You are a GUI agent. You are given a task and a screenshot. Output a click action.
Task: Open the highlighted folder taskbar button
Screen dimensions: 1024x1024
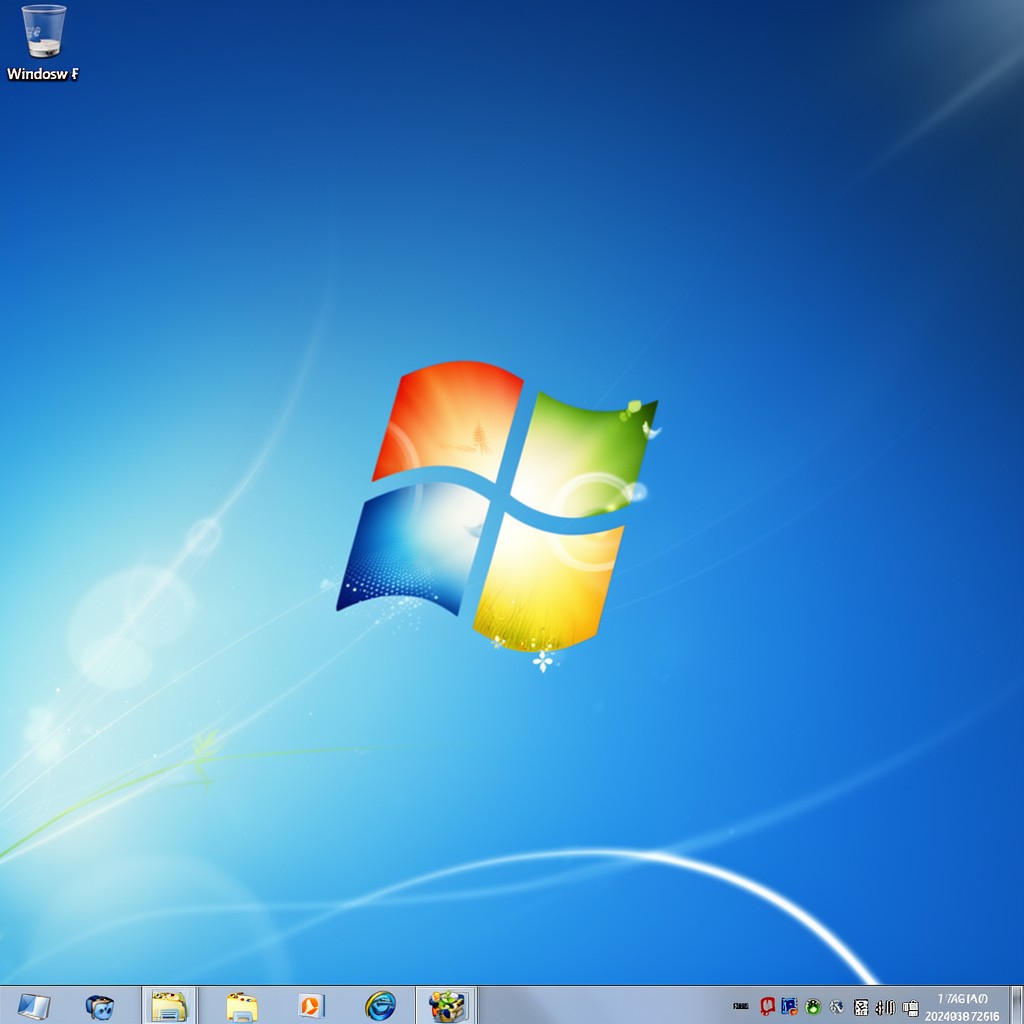click(169, 1006)
